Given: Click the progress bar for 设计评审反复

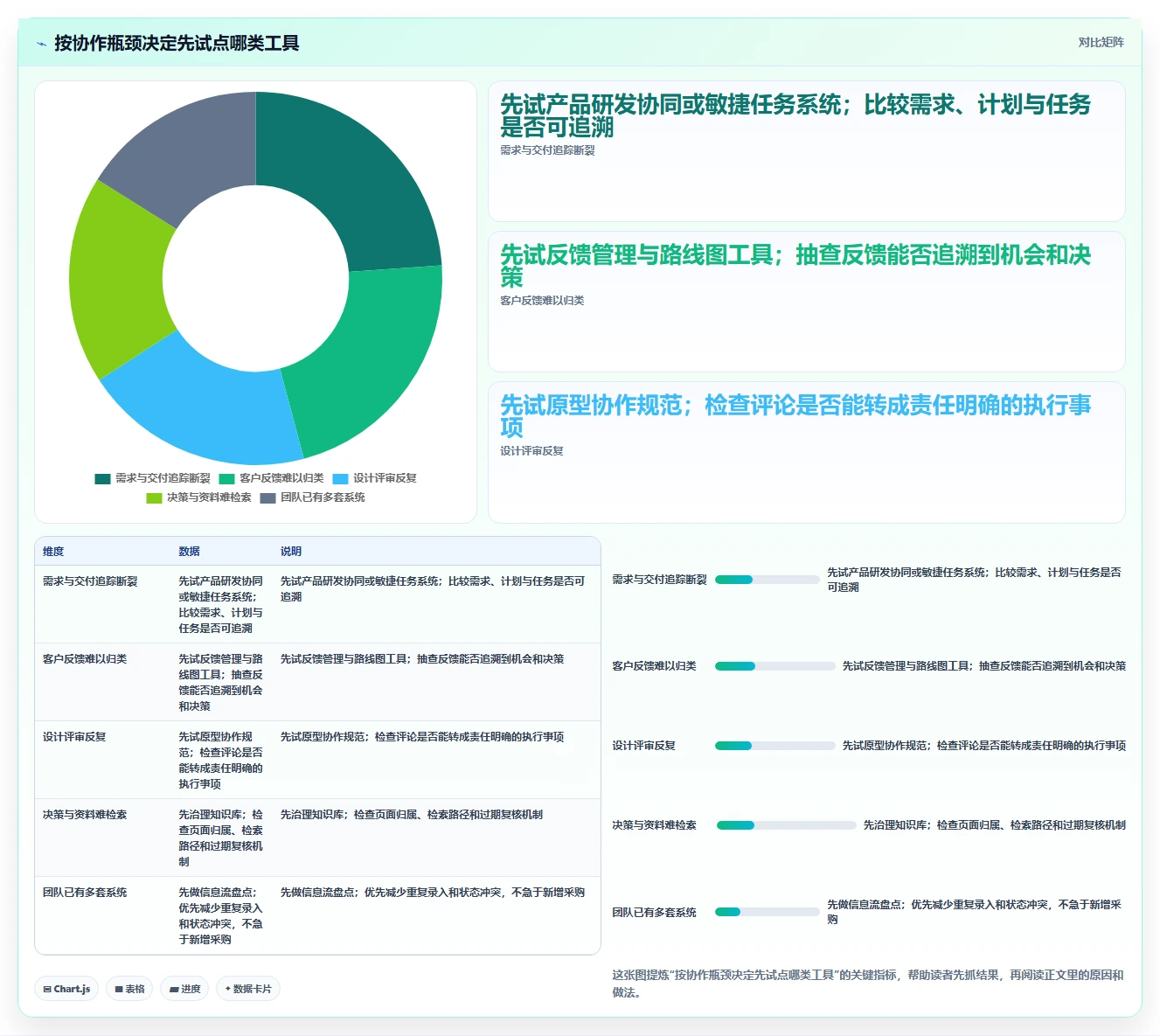Looking at the screenshot, I should pyautogui.click(x=775, y=746).
